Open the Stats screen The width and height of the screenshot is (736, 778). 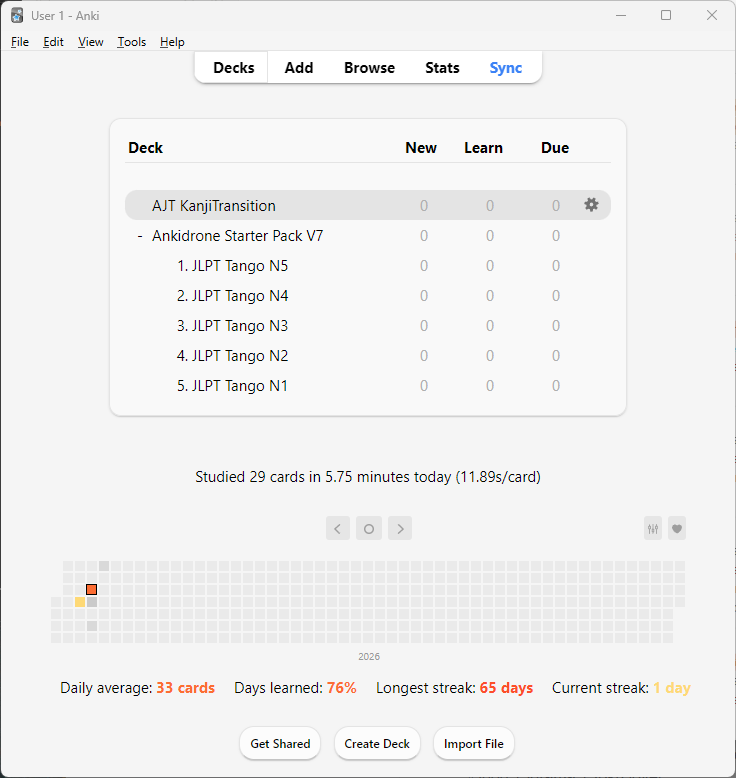pos(442,67)
